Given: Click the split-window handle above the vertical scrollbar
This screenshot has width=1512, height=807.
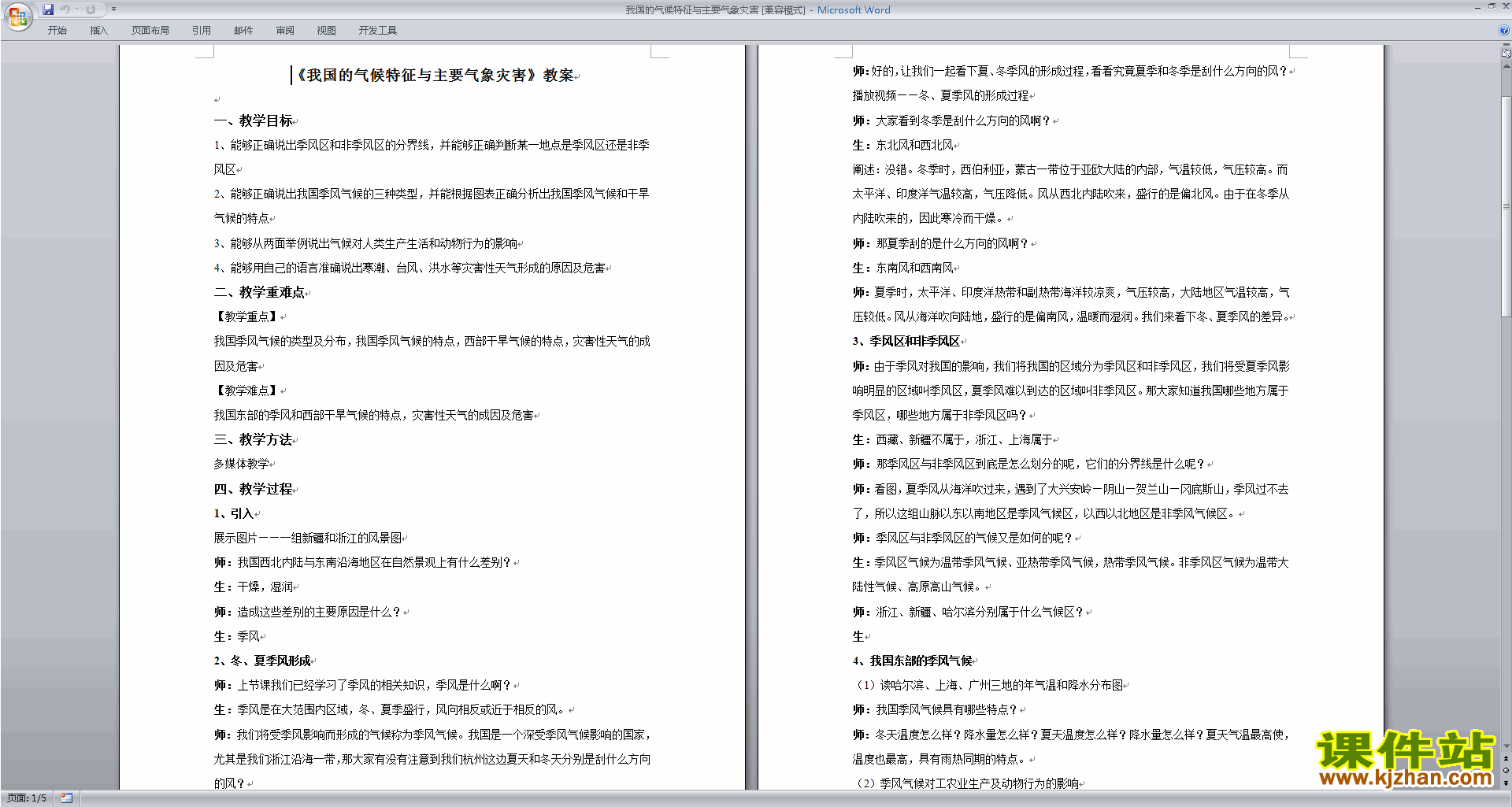Looking at the screenshot, I should (1506, 46).
